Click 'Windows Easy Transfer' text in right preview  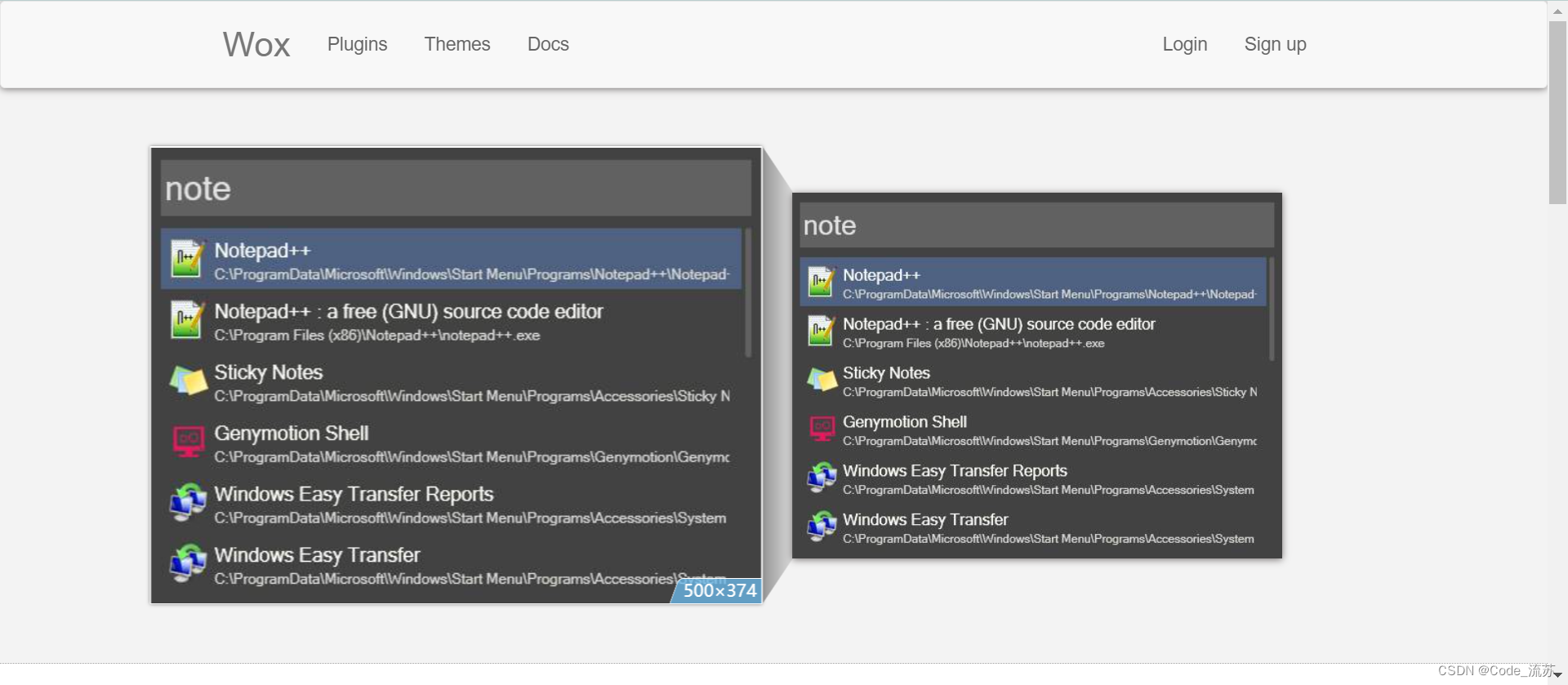(925, 520)
